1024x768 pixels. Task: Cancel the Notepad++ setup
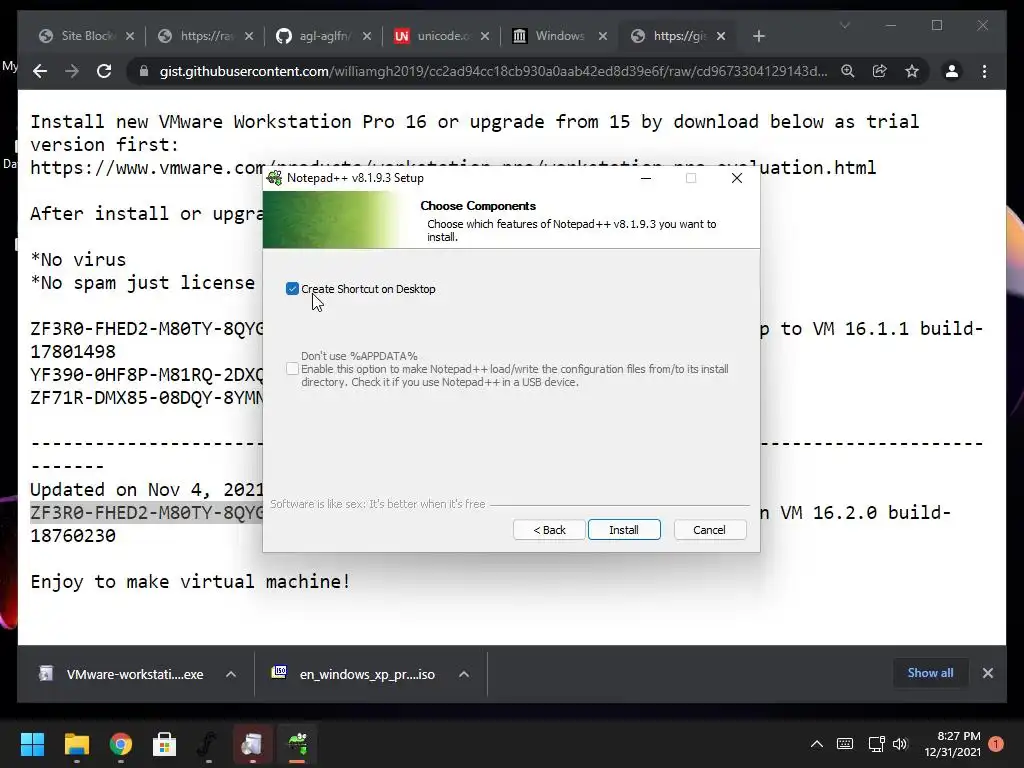pos(709,530)
